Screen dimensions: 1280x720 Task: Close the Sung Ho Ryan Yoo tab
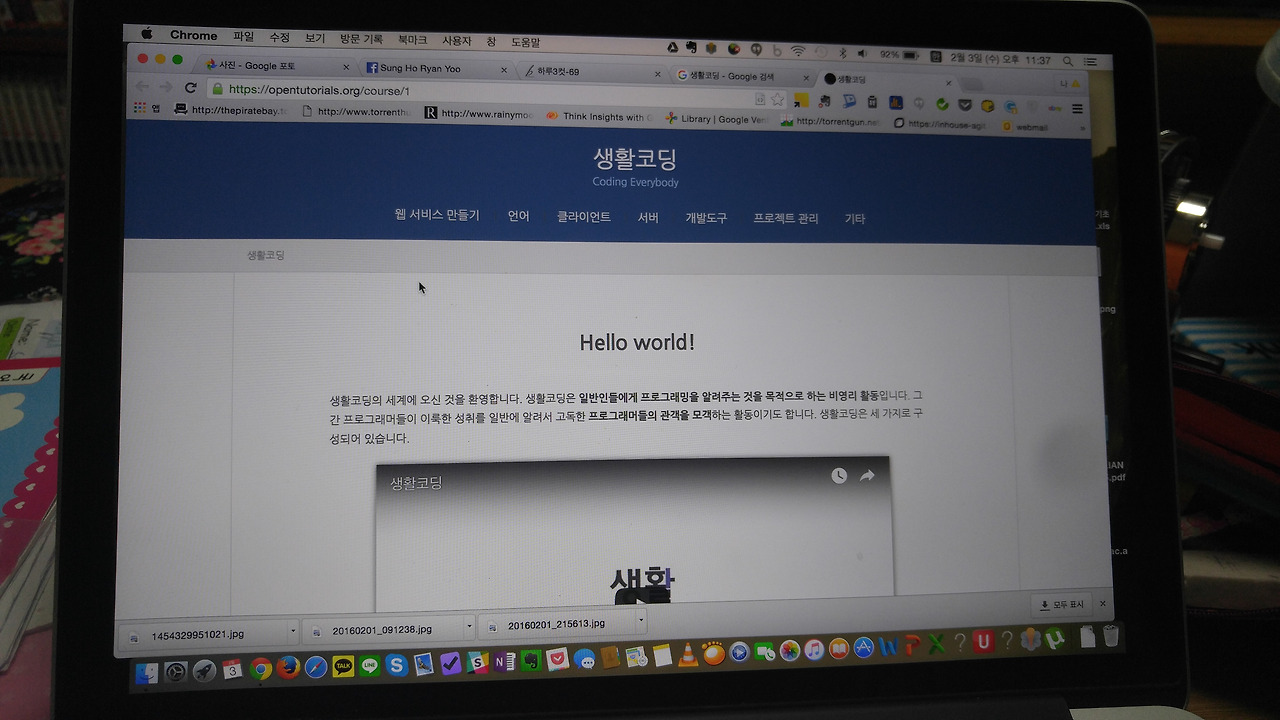[x=502, y=70]
